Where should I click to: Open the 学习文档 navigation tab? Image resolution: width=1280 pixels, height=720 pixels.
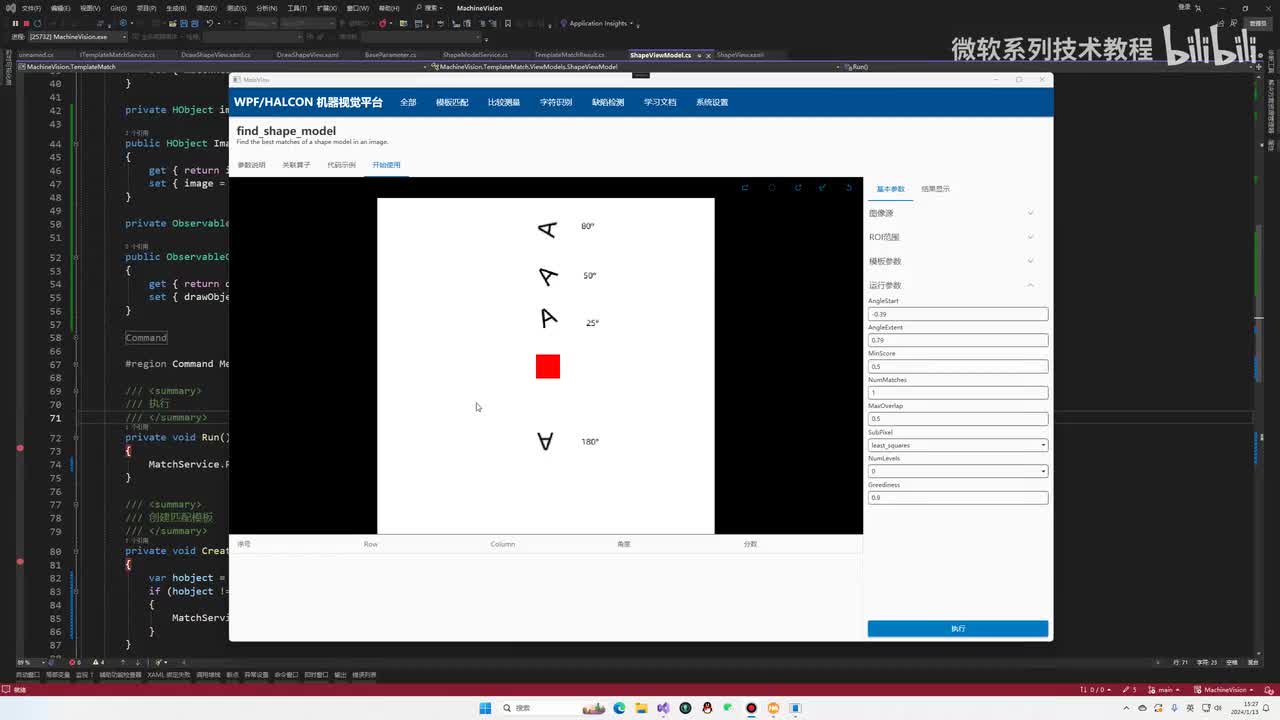pos(660,102)
